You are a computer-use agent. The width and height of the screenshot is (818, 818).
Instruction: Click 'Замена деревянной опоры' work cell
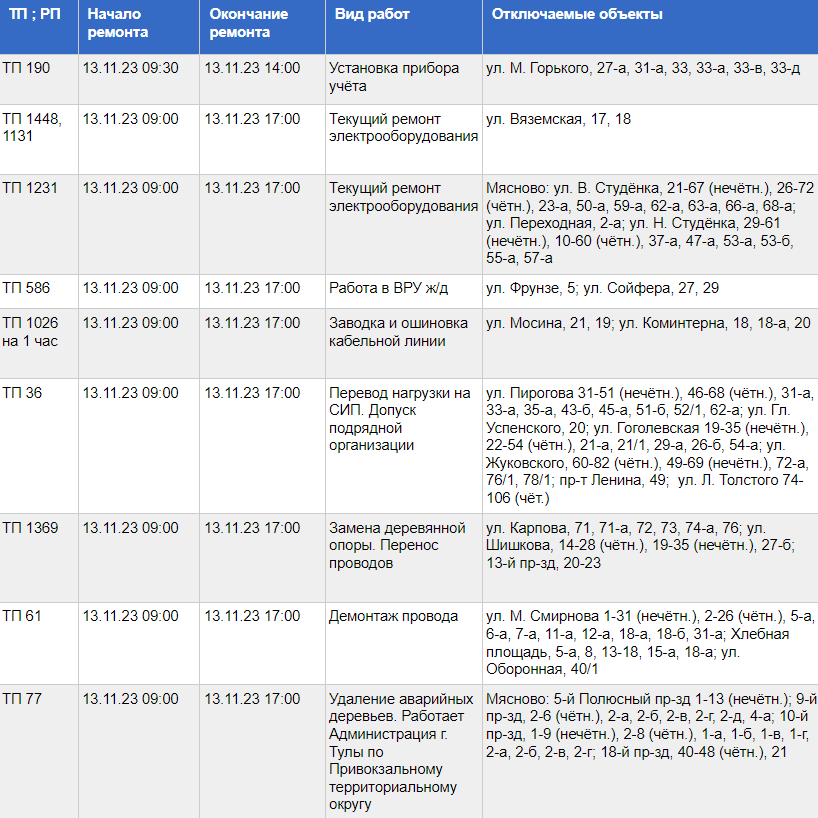[404, 558]
